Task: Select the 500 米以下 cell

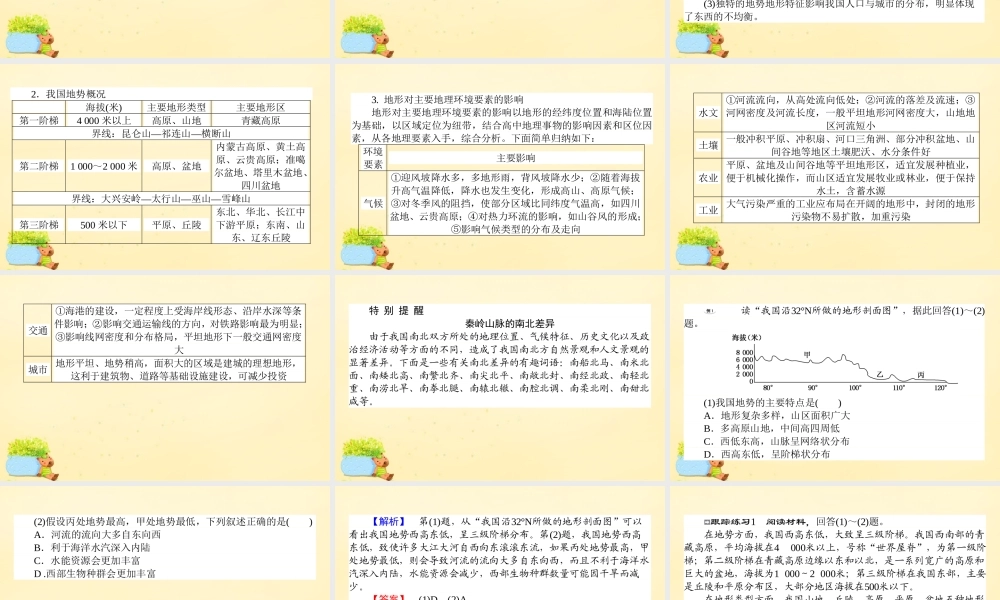Action: tap(103, 224)
